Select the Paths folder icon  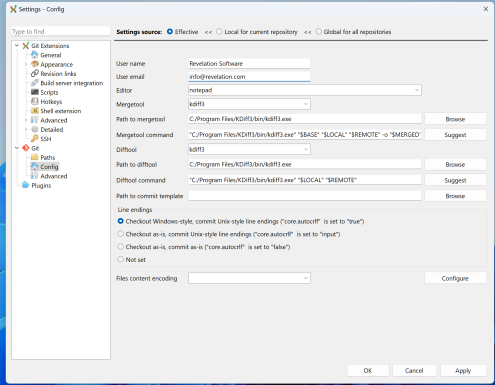(x=35, y=157)
